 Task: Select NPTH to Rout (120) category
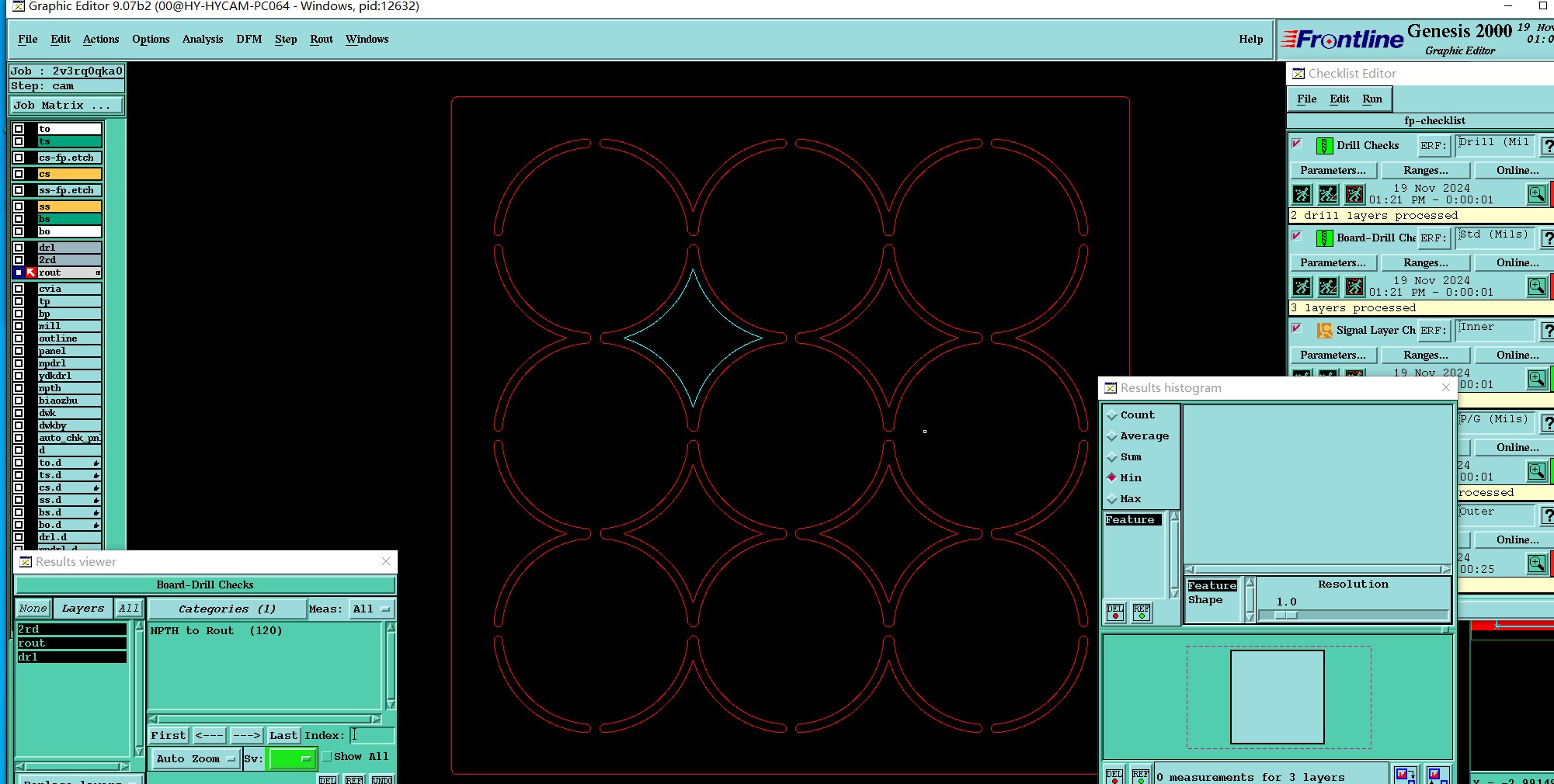pyautogui.click(x=217, y=630)
